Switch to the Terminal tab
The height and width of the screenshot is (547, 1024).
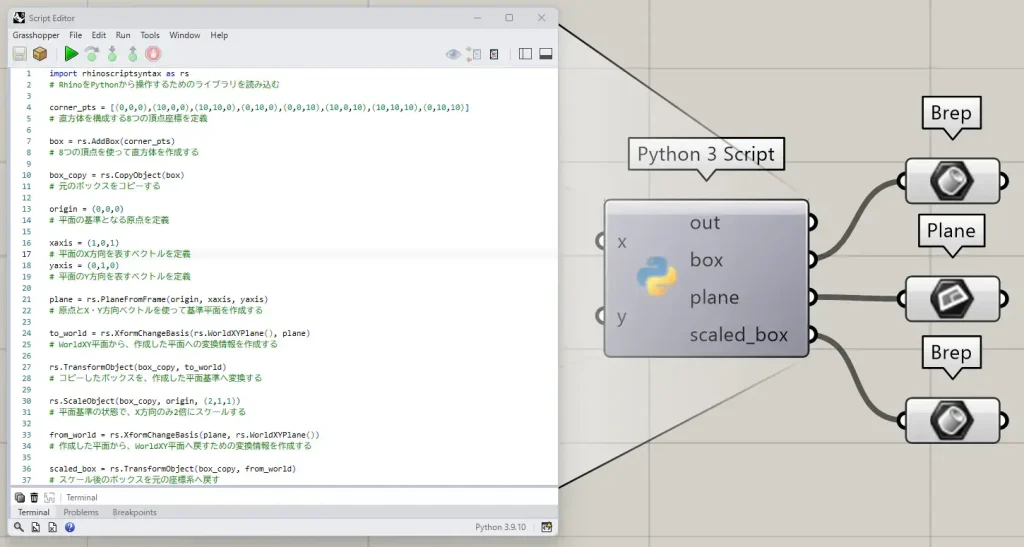33,512
